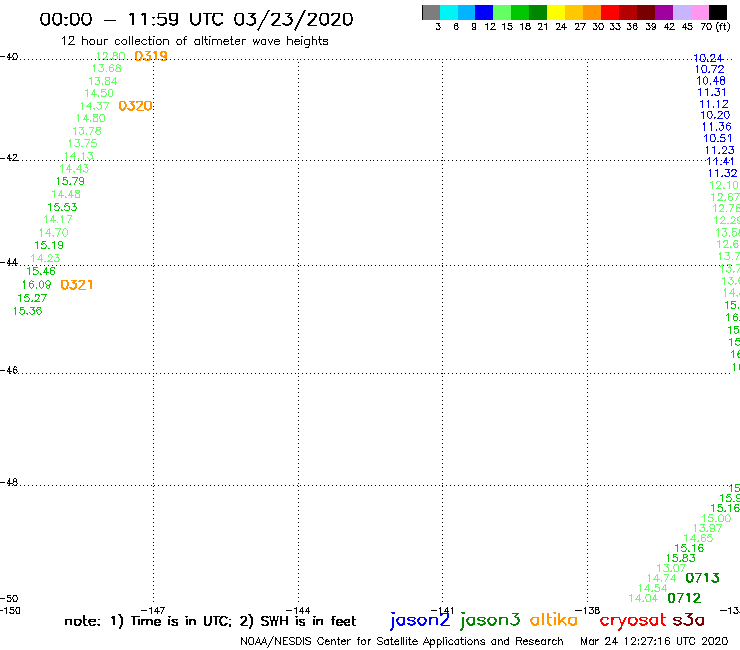Select the 13.68 wave height reading

[107, 68]
